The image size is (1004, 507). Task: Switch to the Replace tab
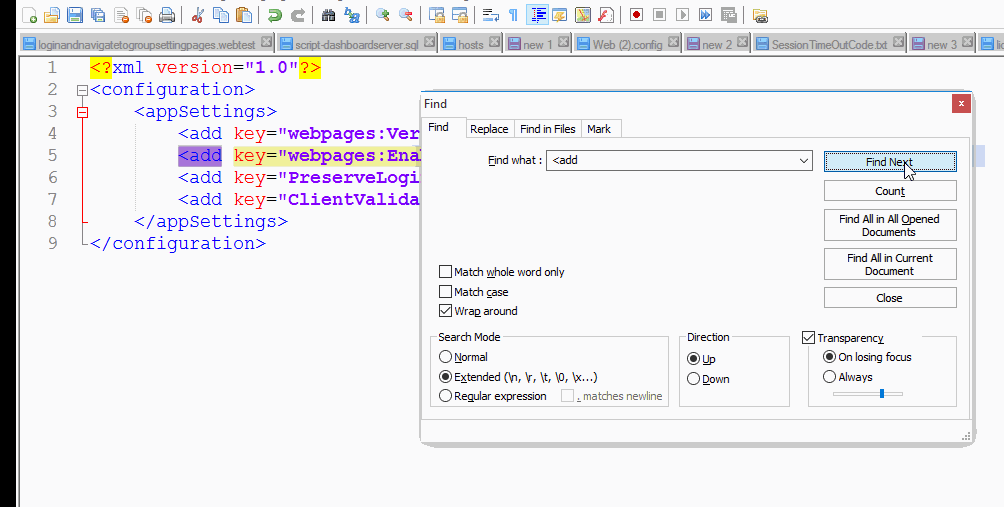pos(489,129)
